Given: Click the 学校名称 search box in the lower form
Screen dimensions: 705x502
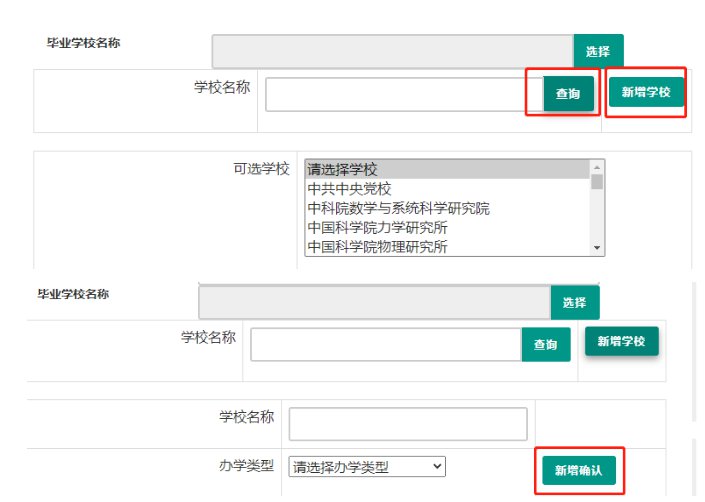Looking at the screenshot, I should click(x=385, y=344).
